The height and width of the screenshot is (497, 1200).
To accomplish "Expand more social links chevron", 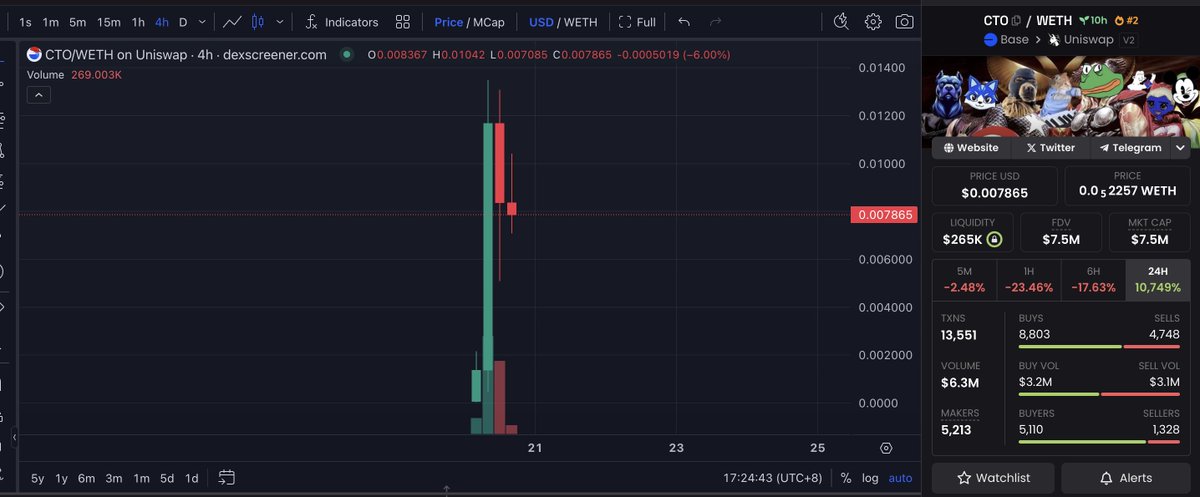I will (x=1180, y=148).
